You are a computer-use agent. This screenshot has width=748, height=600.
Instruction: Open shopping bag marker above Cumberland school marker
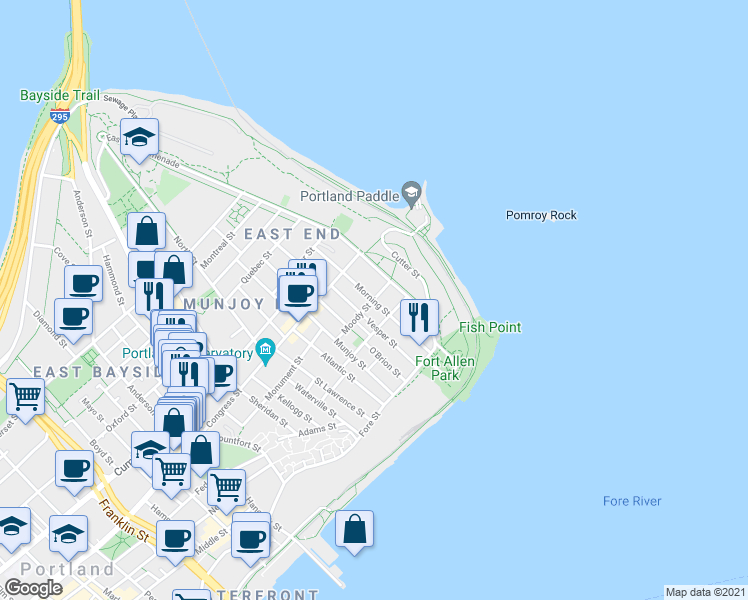pyautogui.click(x=174, y=422)
